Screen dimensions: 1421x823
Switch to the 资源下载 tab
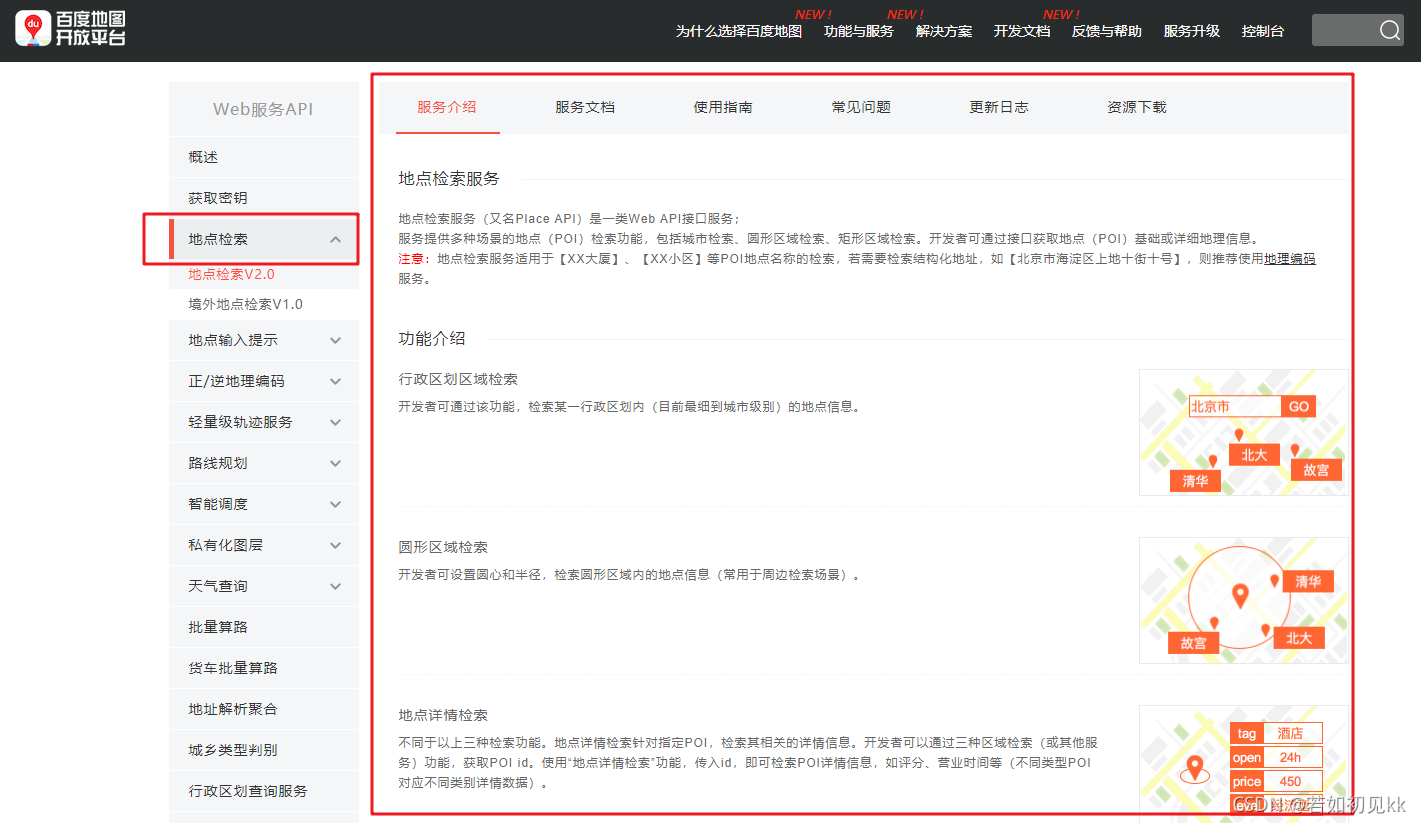[1137, 107]
